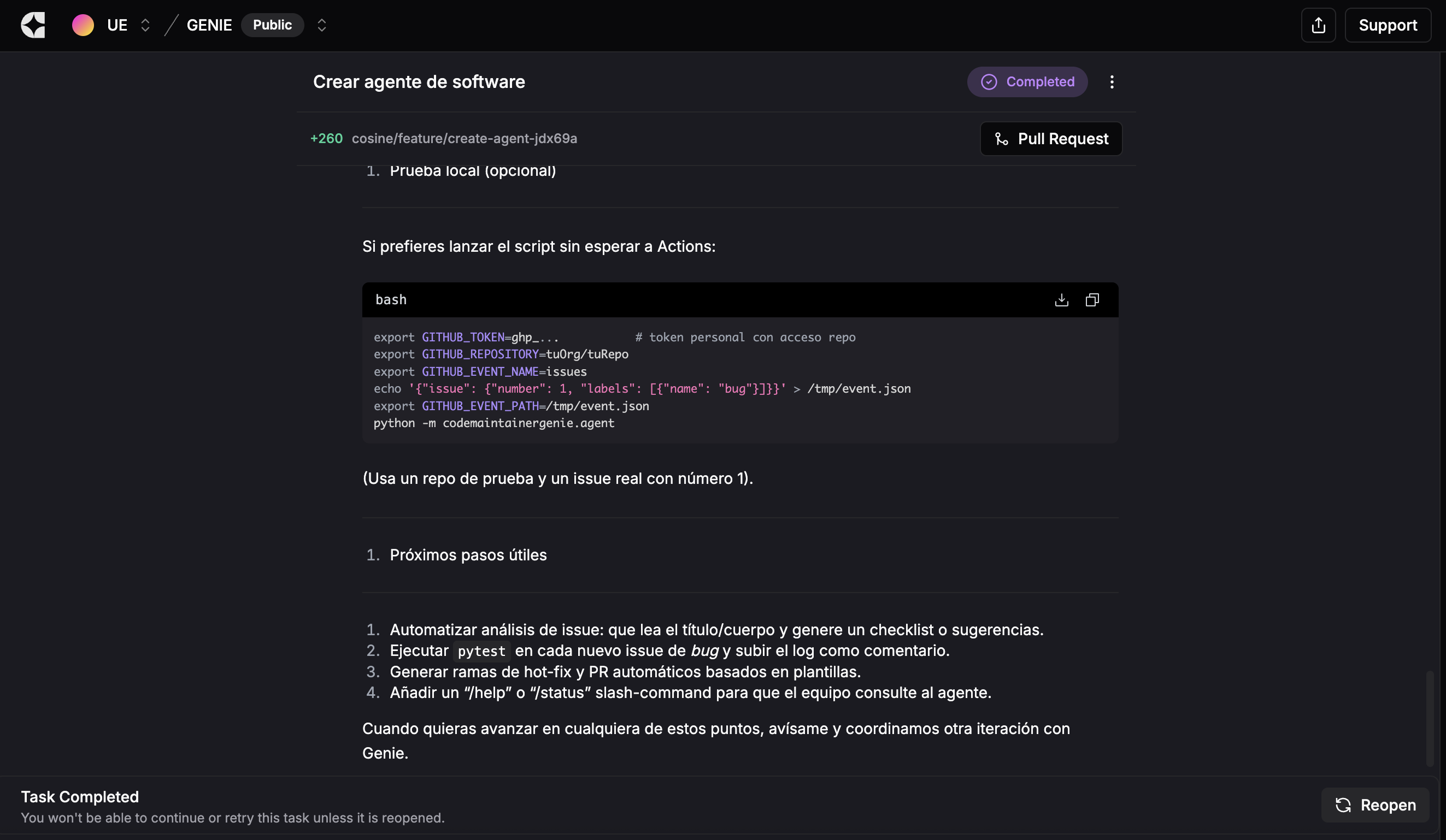Open the three-dot task options menu
The height and width of the screenshot is (840, 1446).
coord(1112,82)
